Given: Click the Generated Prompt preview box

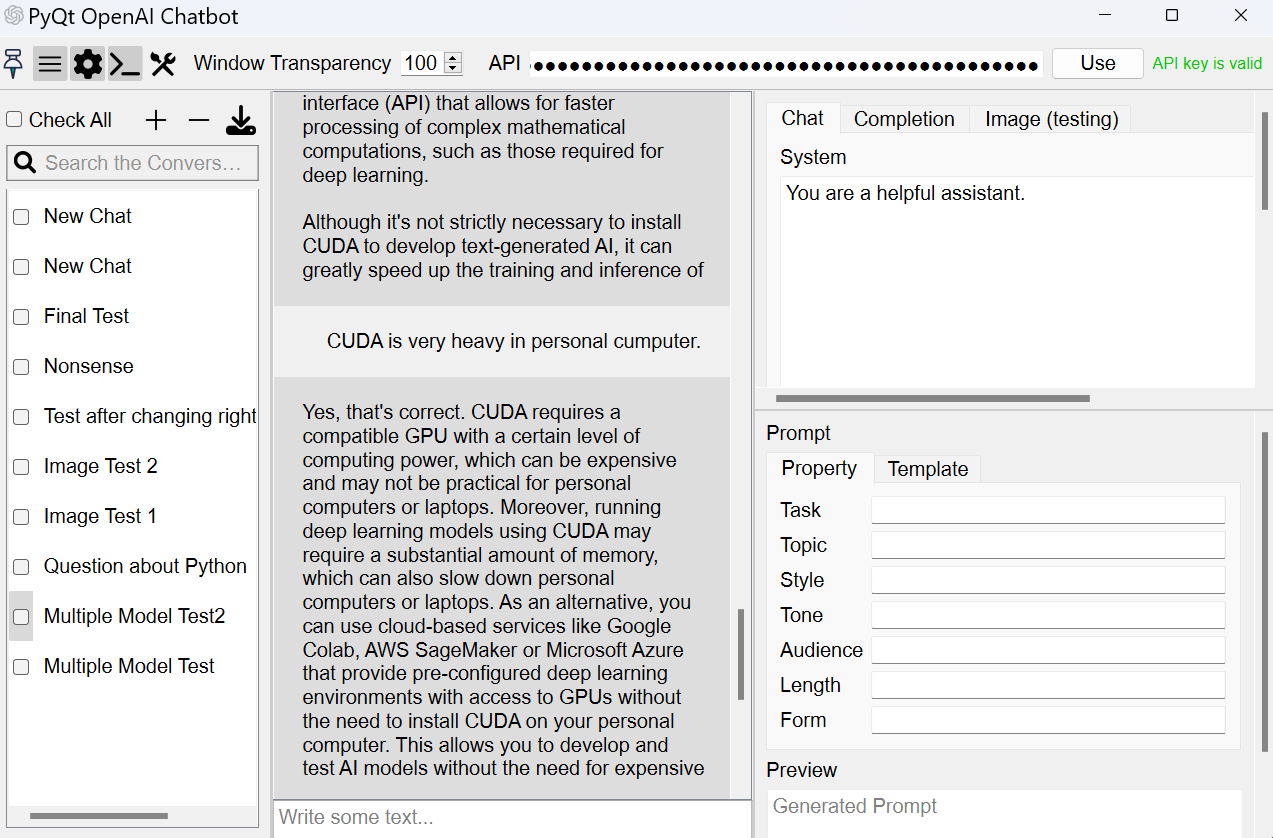Looking at the screenshot, I should pos(1004,813).
